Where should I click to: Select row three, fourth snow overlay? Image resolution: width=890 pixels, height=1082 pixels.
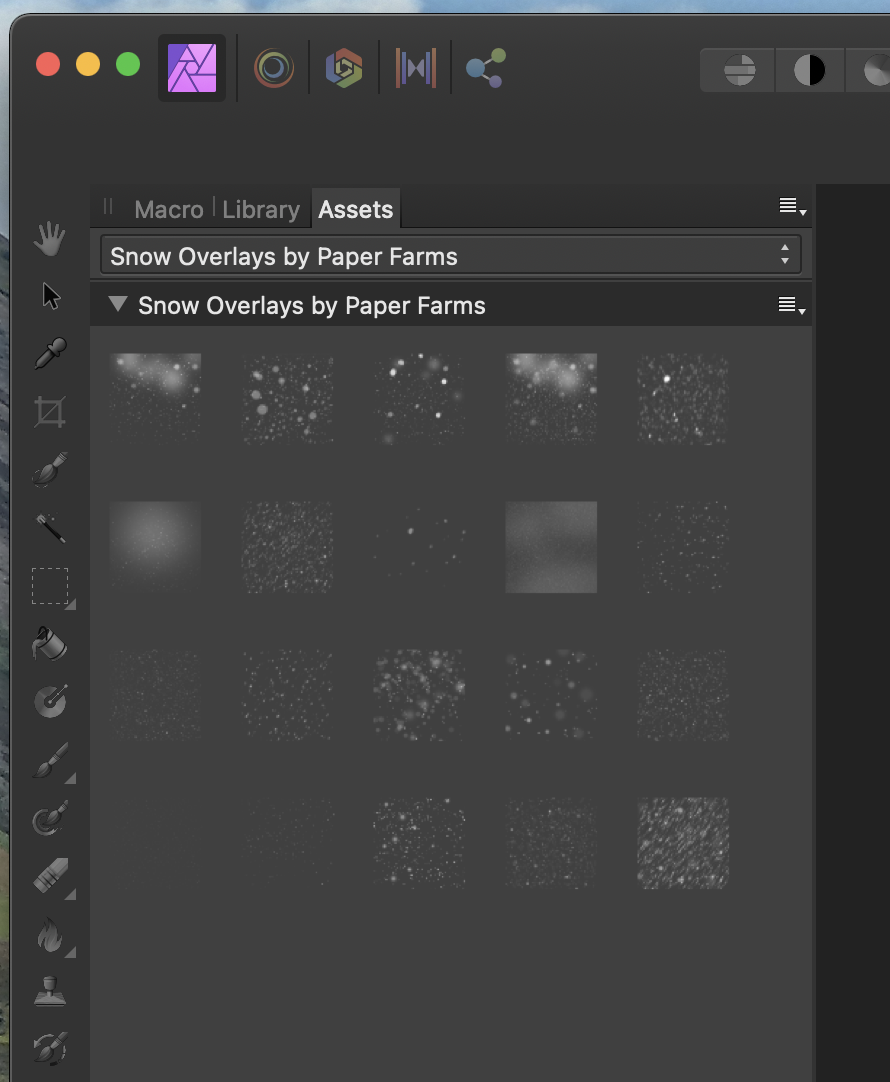click(x=551, y=695)
